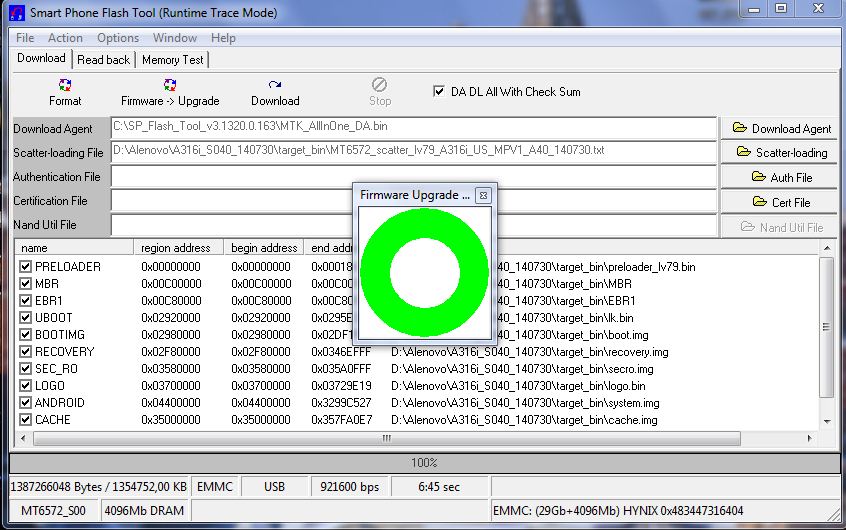Image resolution: width=846 pixels, height=530 pixels.
Task: Click the Stop toolbar icon
Action: pos(380,86)
